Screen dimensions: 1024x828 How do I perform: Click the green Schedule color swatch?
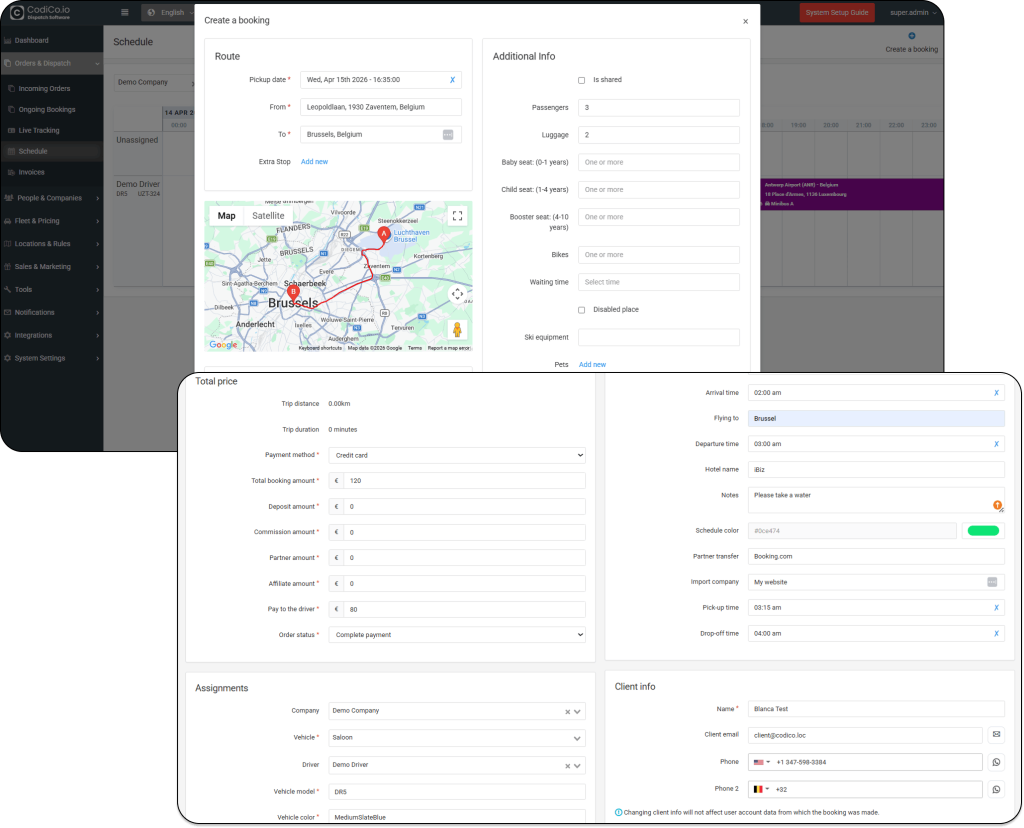click(983, 531)
